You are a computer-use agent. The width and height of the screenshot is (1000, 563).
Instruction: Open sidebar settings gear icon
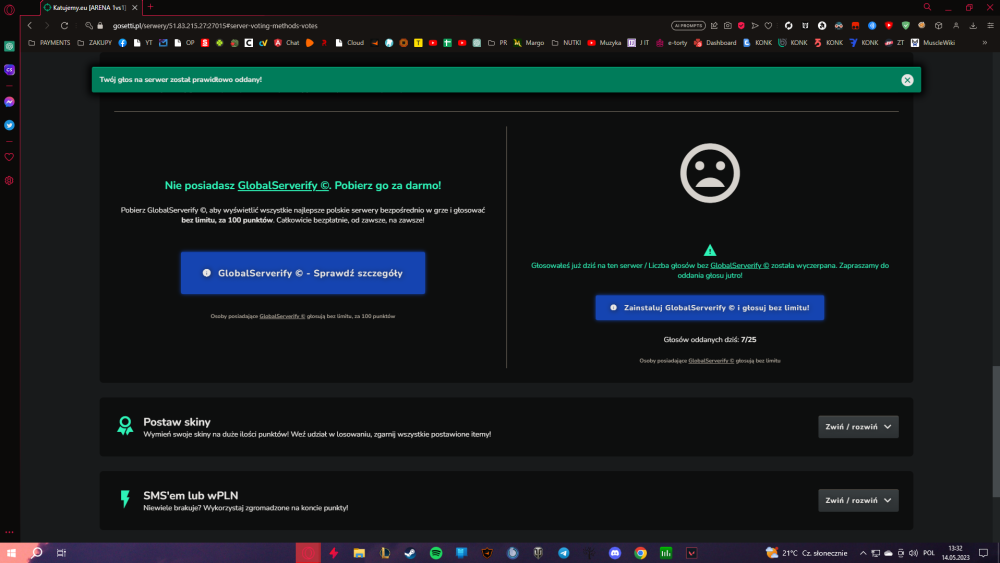[9, 180]
